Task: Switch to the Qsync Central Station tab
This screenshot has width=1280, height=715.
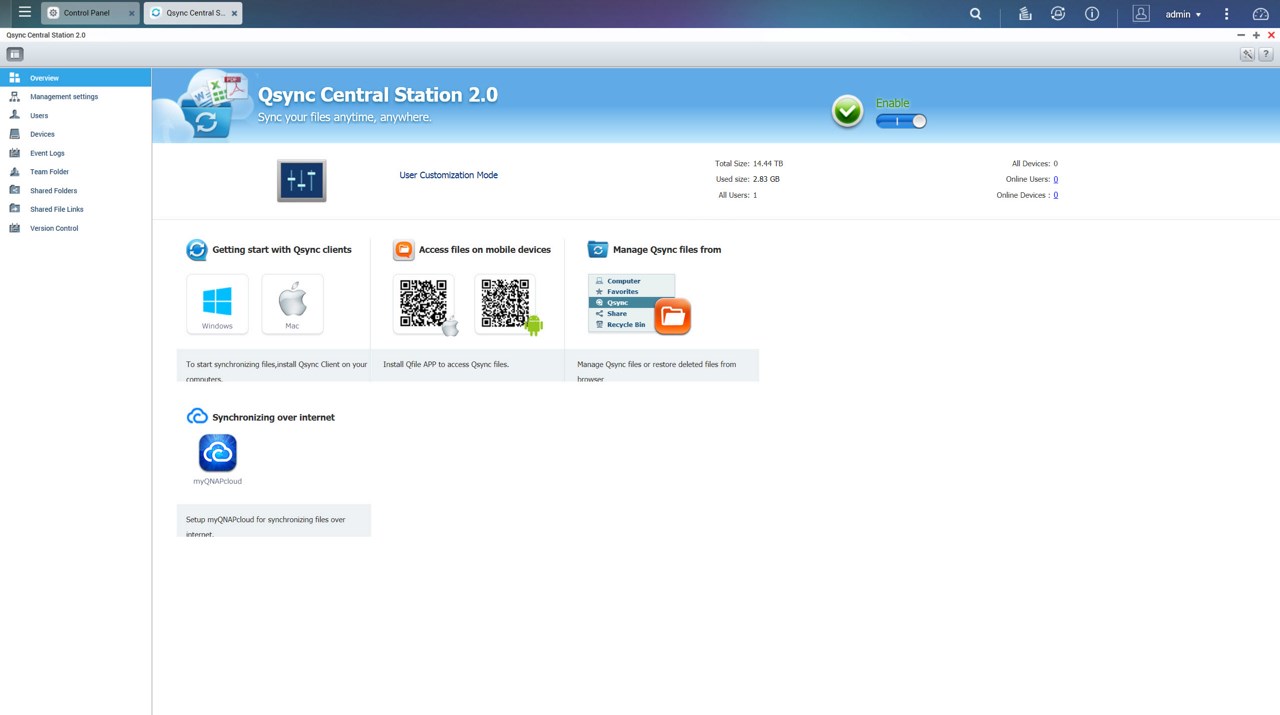Action: (193, 13)
